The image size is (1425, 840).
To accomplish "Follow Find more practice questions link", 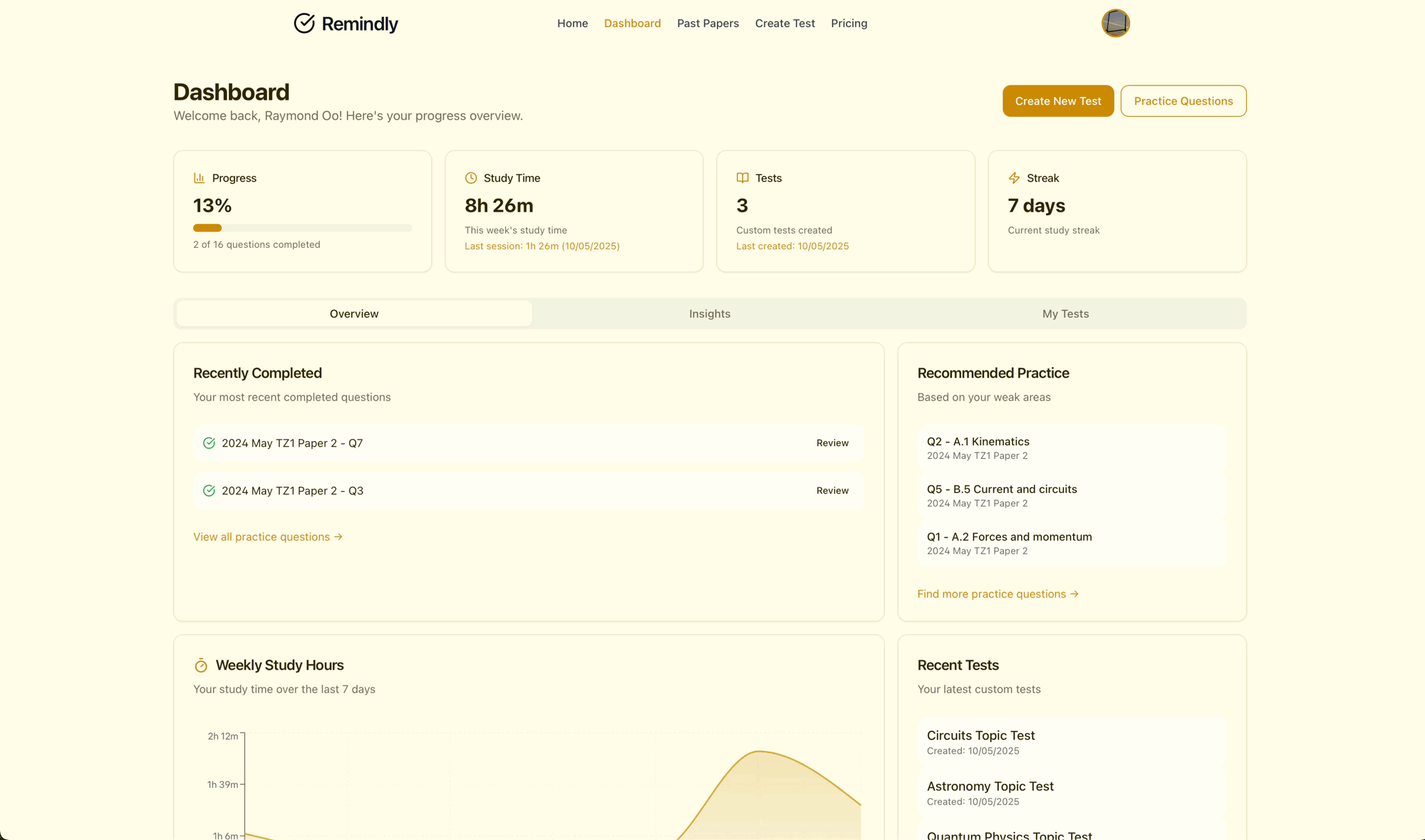I will click(997, 594).
